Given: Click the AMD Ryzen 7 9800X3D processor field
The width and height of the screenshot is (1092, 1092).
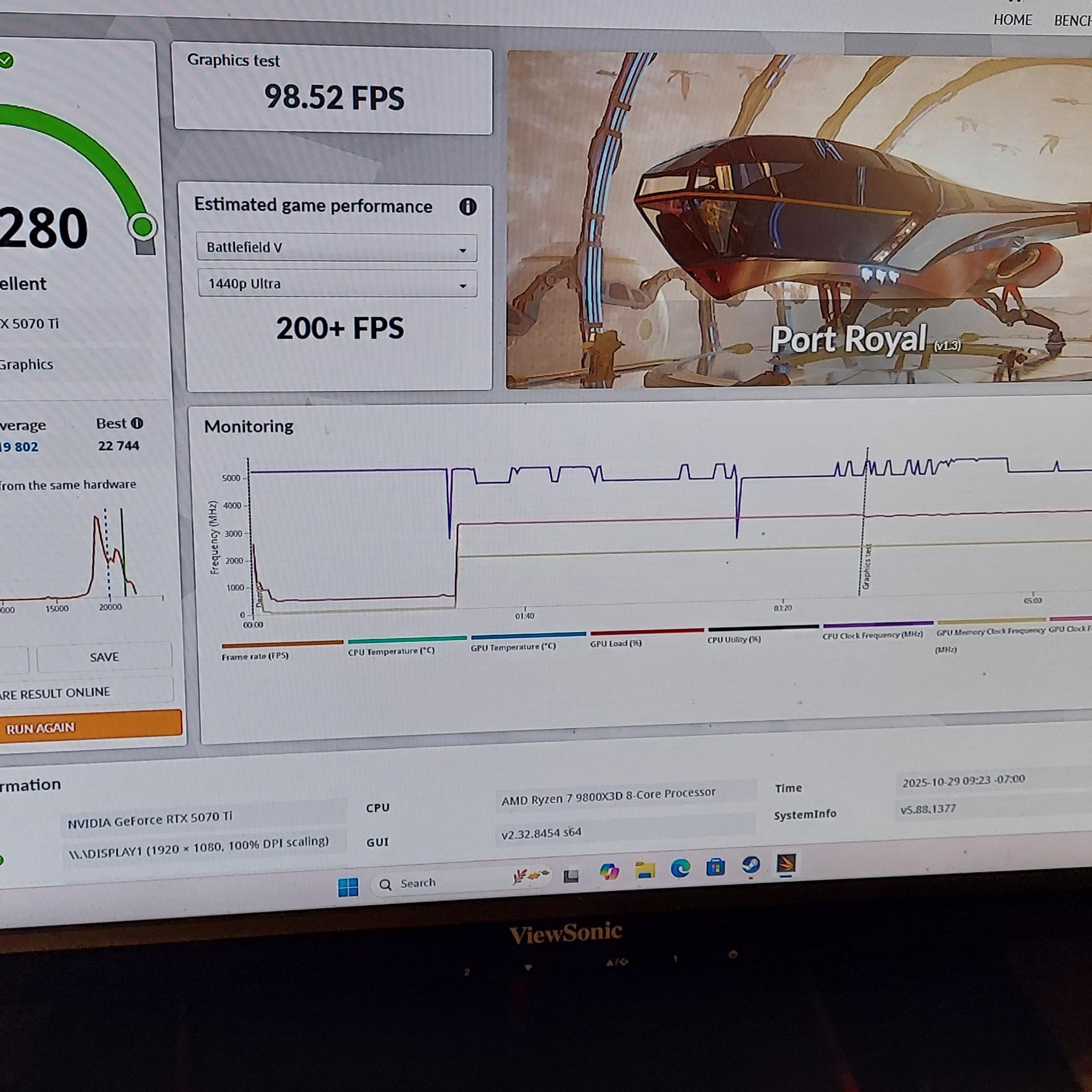Looking at the screenshot, I should point(625,796).
